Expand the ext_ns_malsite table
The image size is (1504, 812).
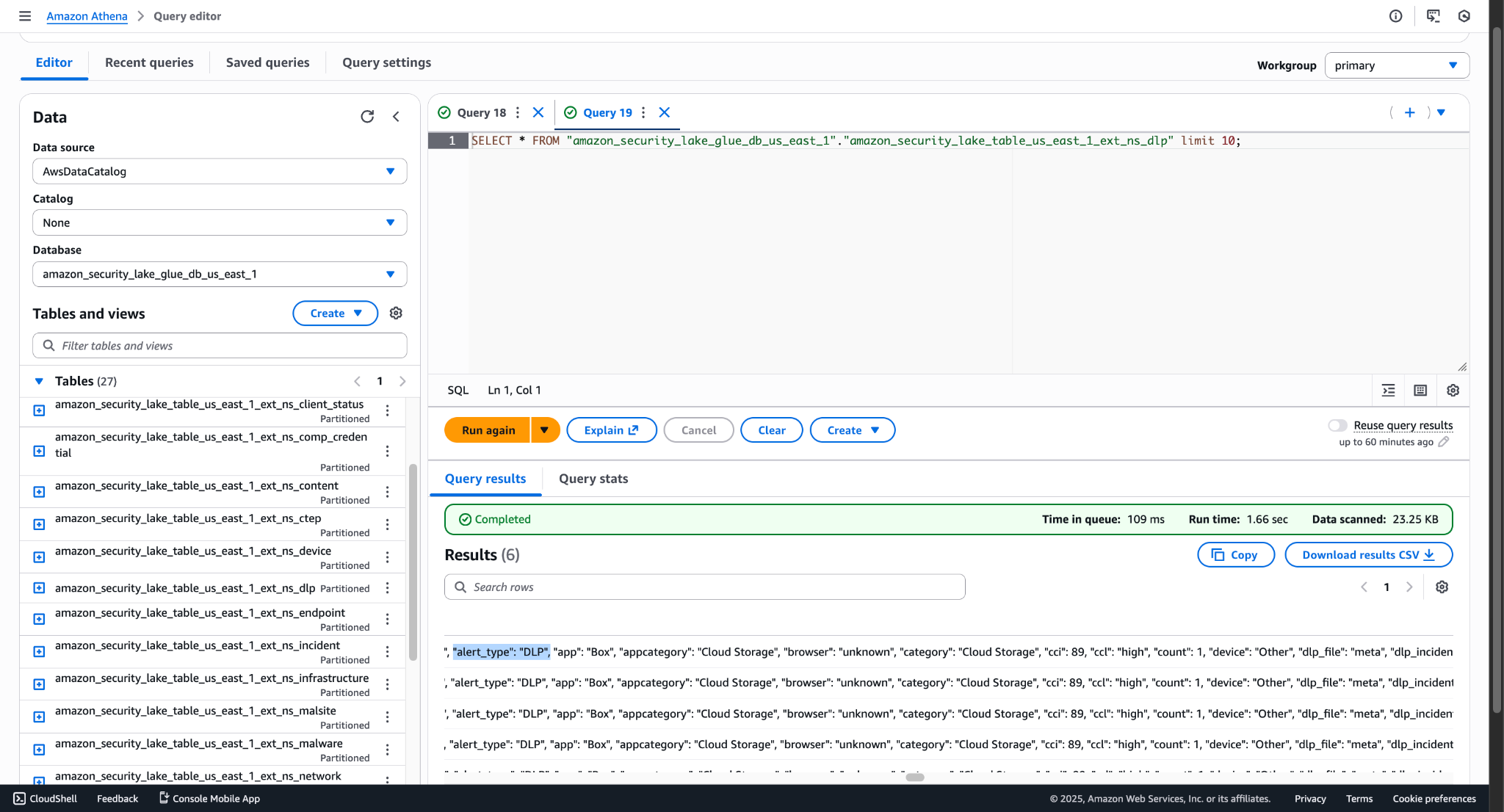click(x=40, y=717)
